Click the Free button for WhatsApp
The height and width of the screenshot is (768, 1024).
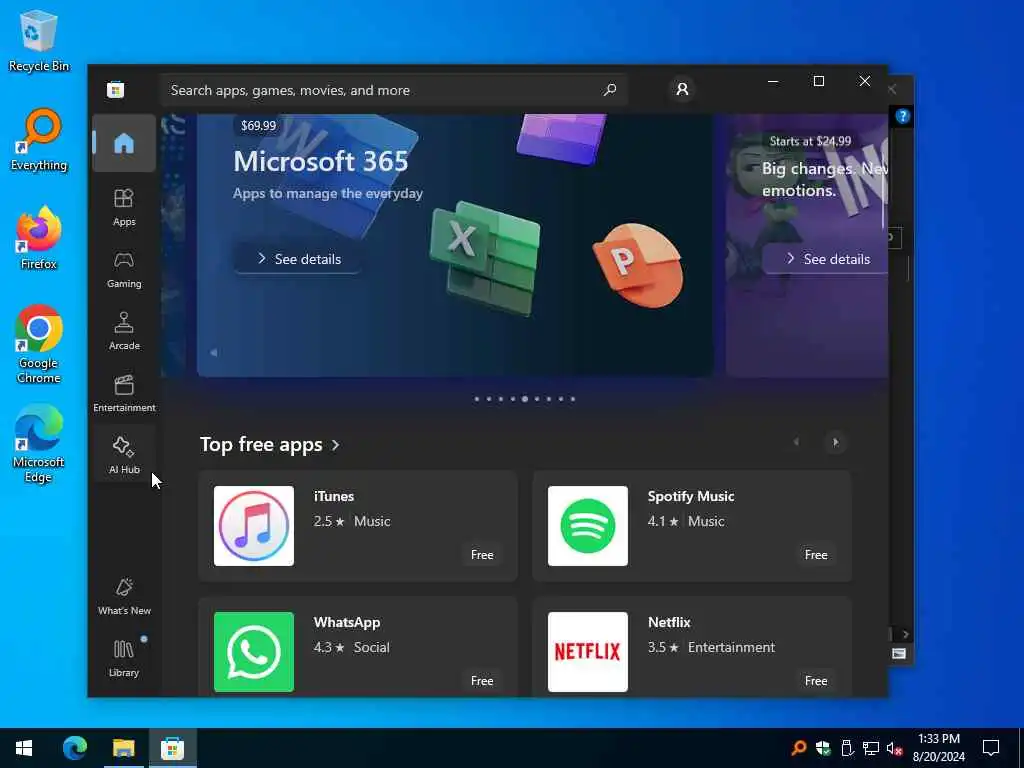click(x=482, y=680)
